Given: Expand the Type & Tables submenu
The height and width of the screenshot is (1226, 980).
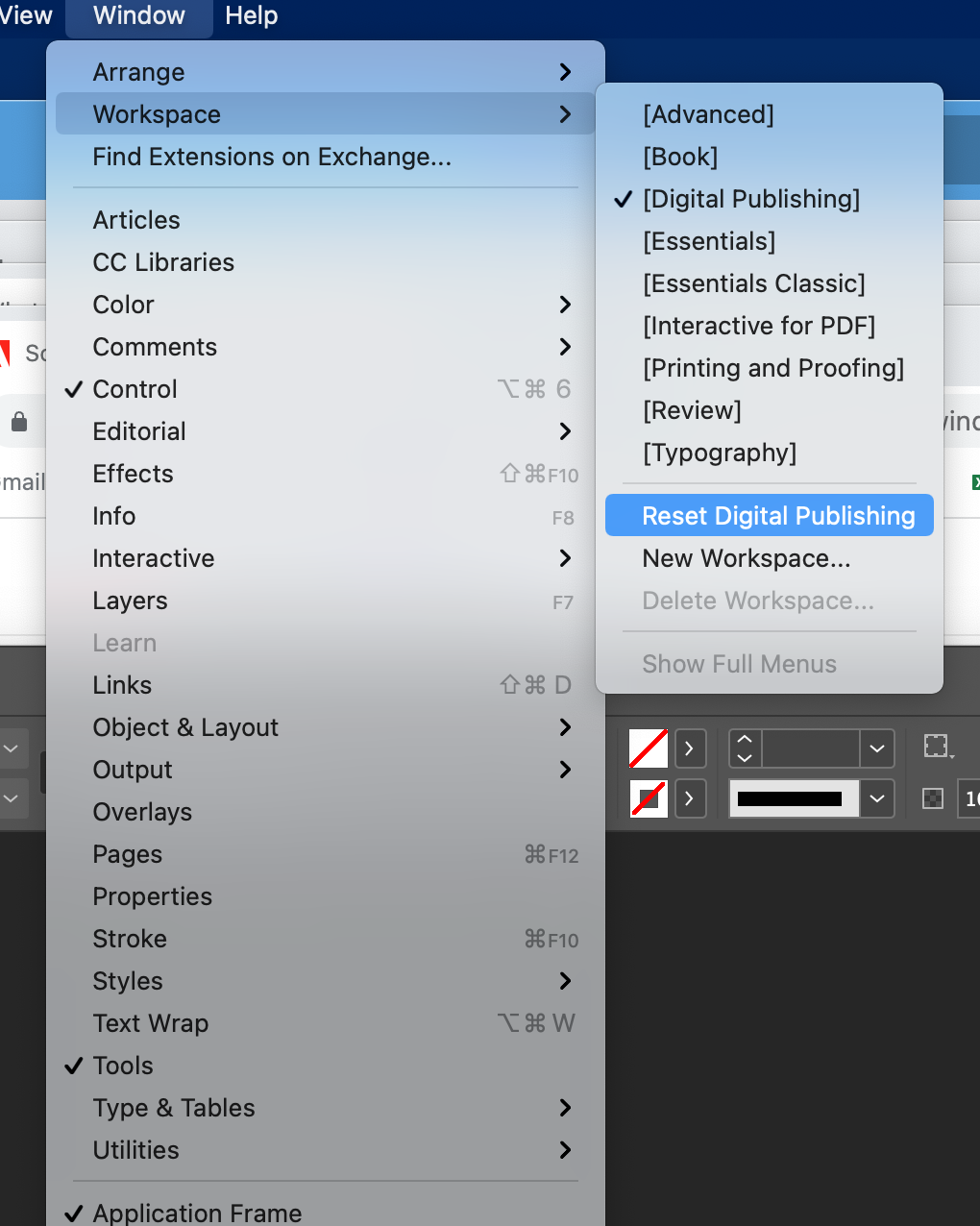Looking at the screenshot, I should click(x=174, y=1108).
